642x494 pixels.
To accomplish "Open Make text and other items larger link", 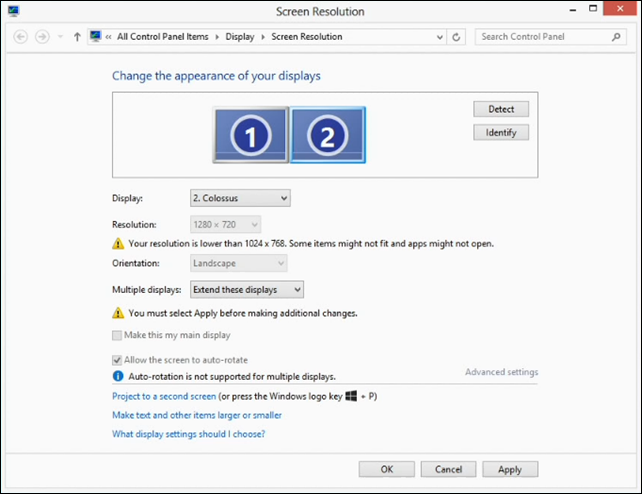I will point(197,415).
